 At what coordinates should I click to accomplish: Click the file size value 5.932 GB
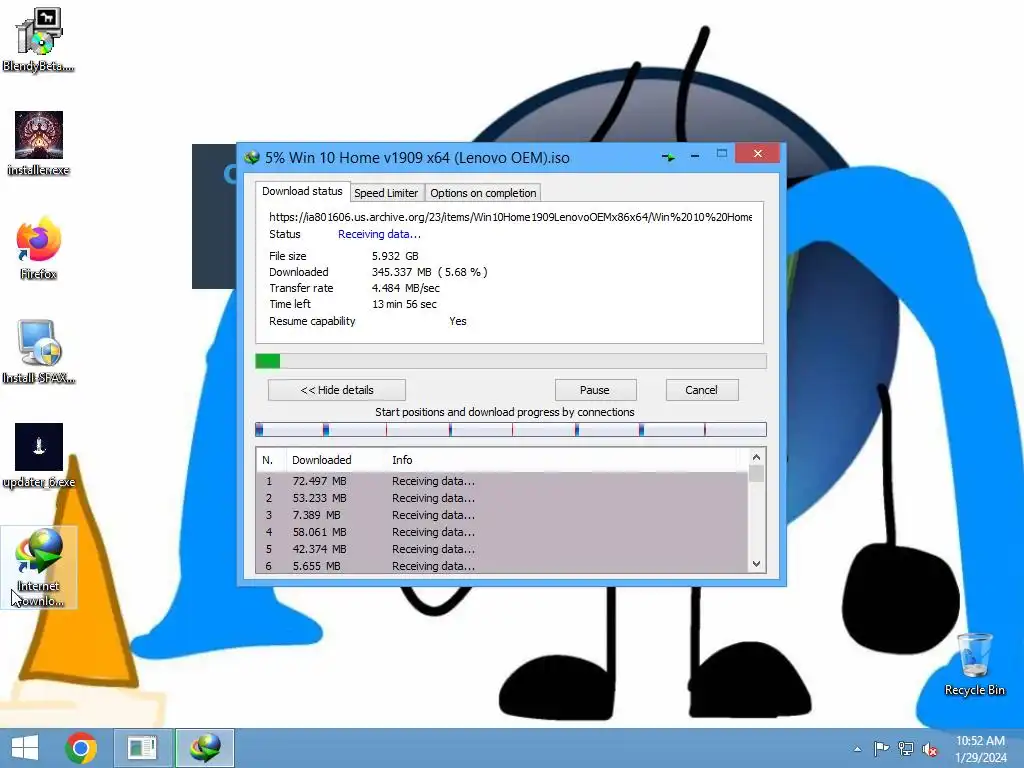(395, 256)
